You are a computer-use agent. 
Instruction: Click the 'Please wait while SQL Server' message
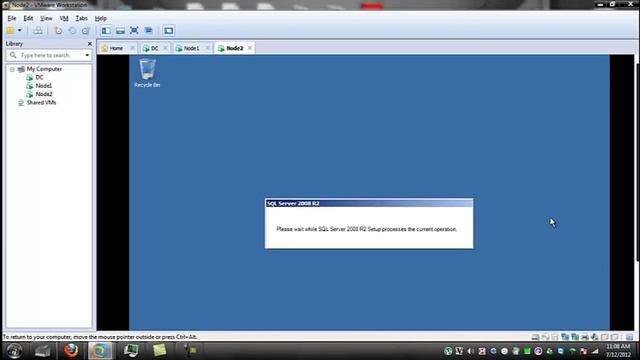pyautogui.click(x=367, y=229)
